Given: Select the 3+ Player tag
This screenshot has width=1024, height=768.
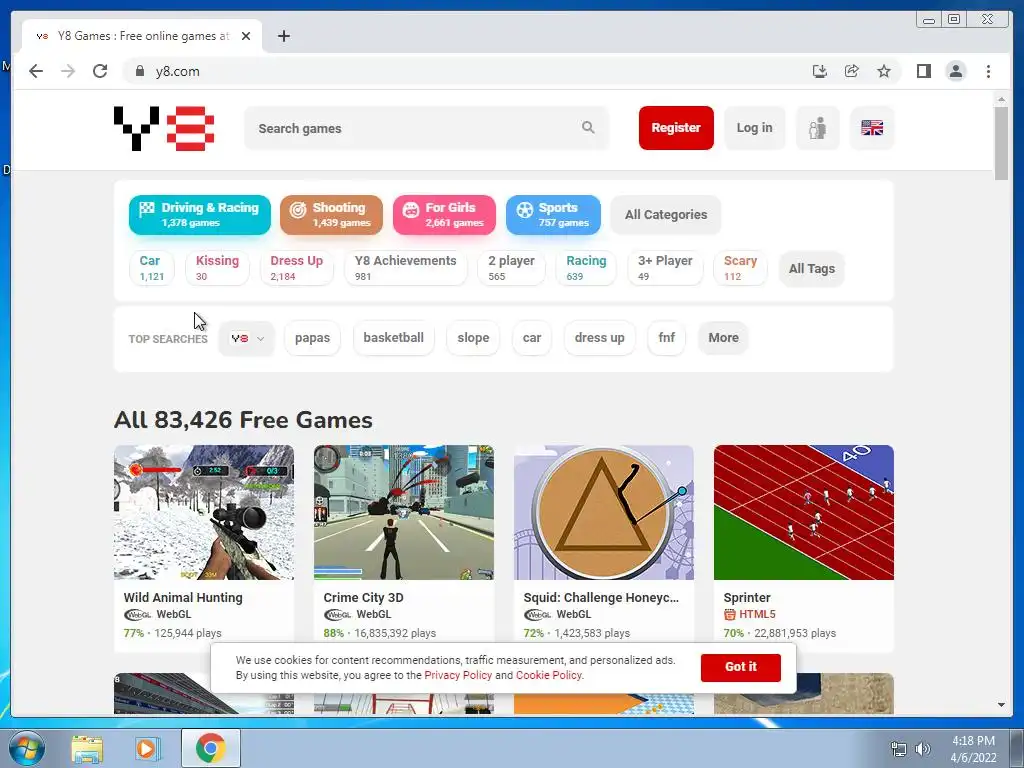Looking at the screenshot, I should click(x=665, y=268).
